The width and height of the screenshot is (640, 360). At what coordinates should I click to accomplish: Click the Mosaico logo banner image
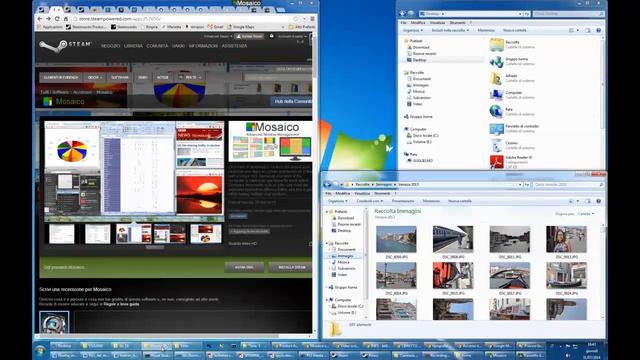click(x=270, y=141)
